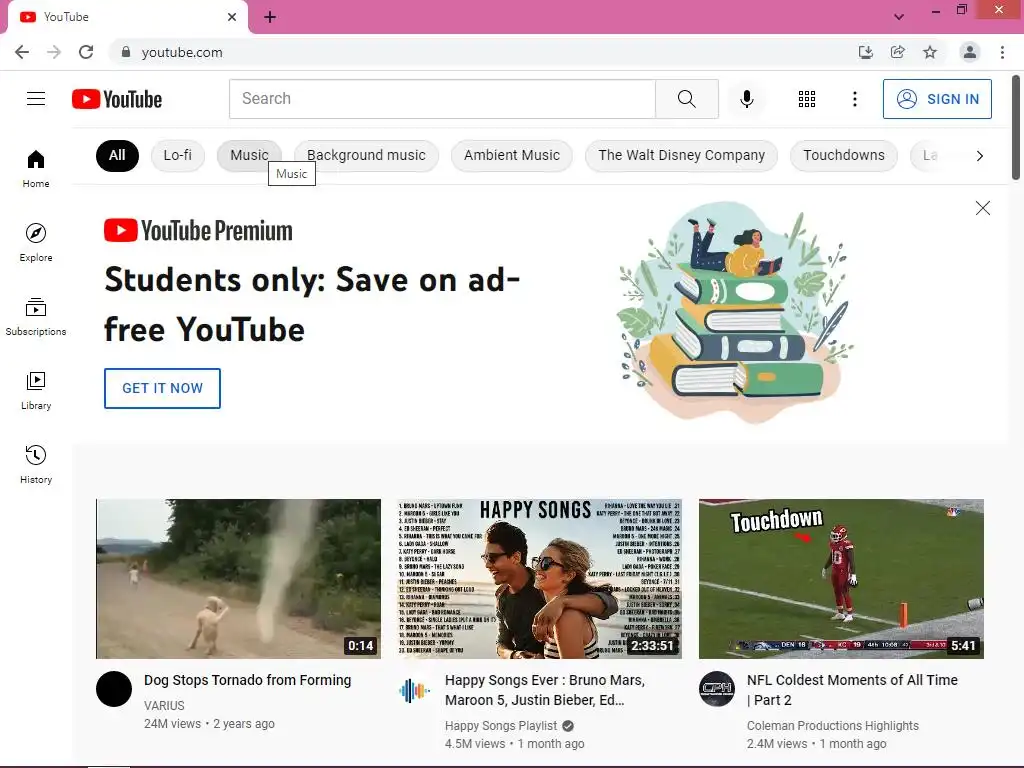Select the Background music chip

click(366, 155)
